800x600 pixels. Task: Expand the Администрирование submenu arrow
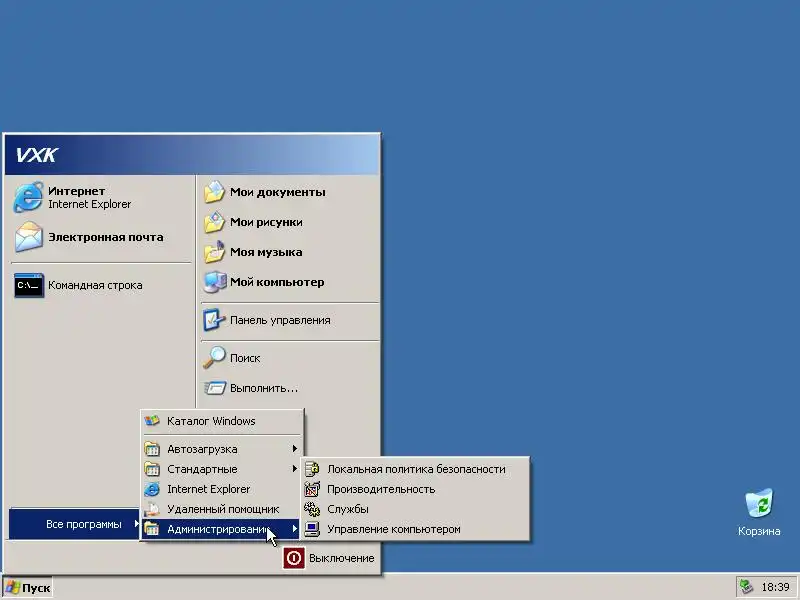[x=294, y=529]
